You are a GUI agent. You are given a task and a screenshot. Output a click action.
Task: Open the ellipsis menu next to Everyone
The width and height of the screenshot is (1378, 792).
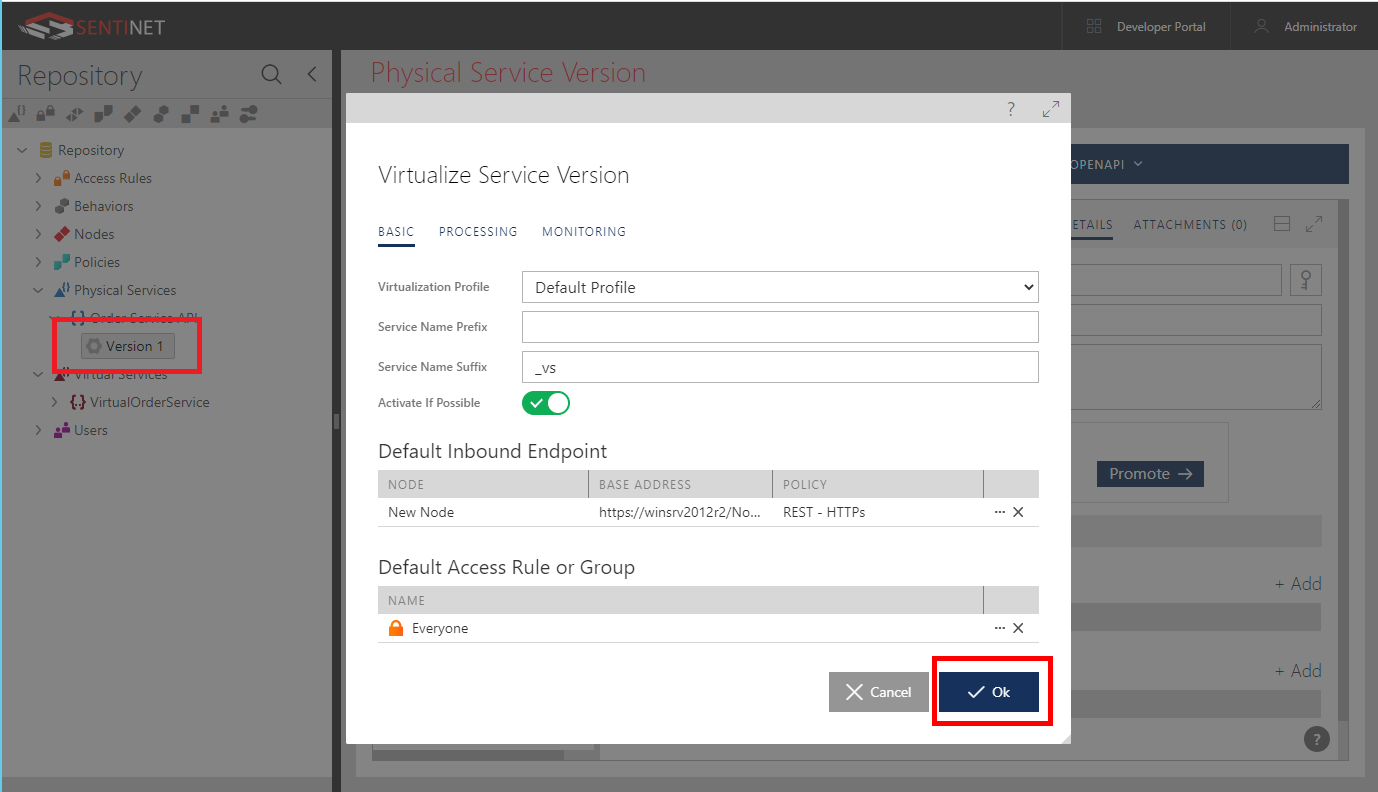tap(999, 628)
